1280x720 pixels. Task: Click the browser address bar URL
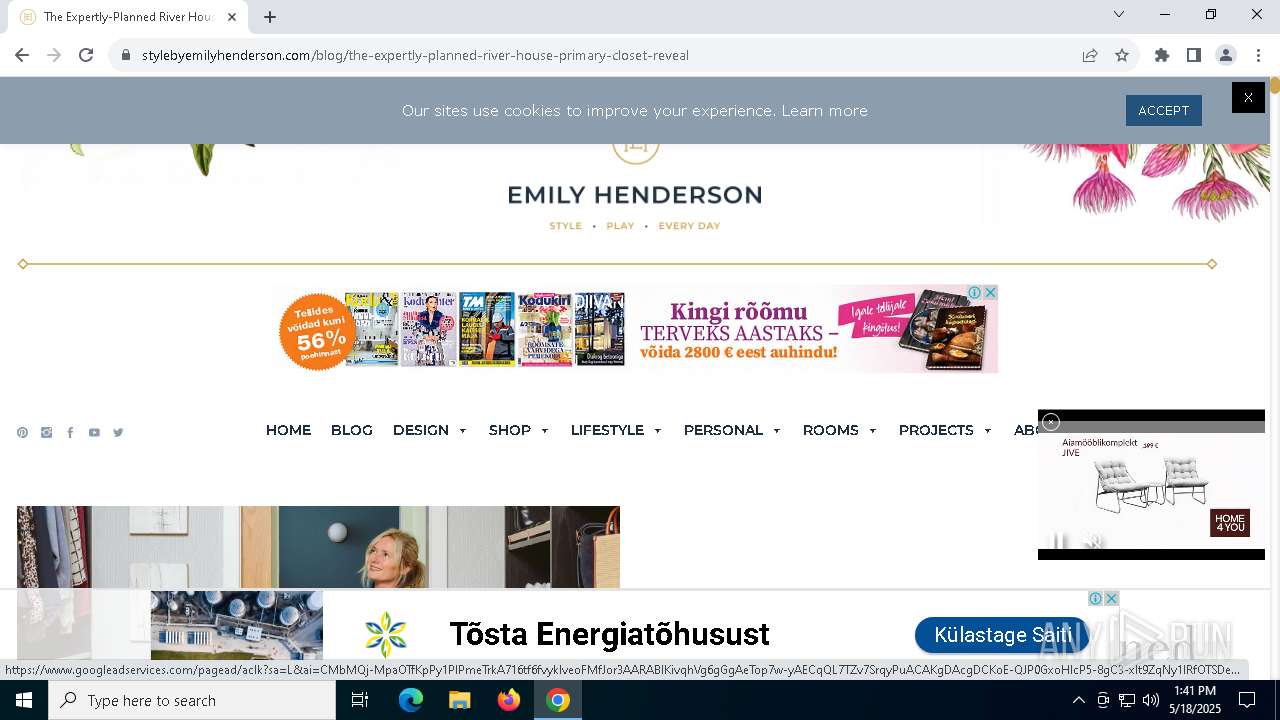coord(415,55)
